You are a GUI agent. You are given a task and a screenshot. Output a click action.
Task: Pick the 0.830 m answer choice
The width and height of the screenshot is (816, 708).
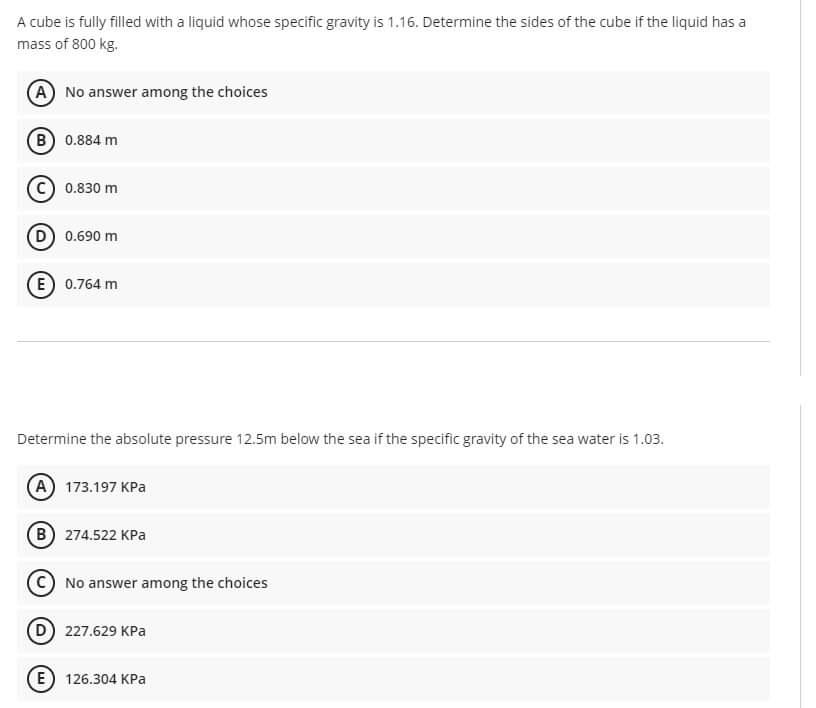393,188
